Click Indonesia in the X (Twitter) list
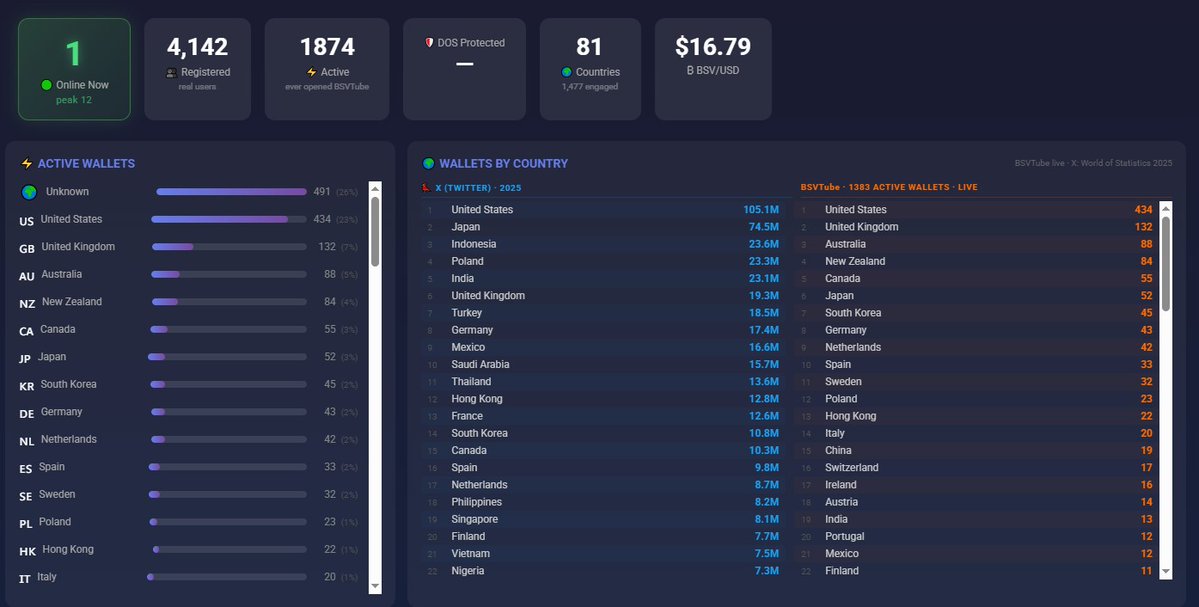Image resolution: width=1199 pixels, height=607 pixels. [473, 244]
